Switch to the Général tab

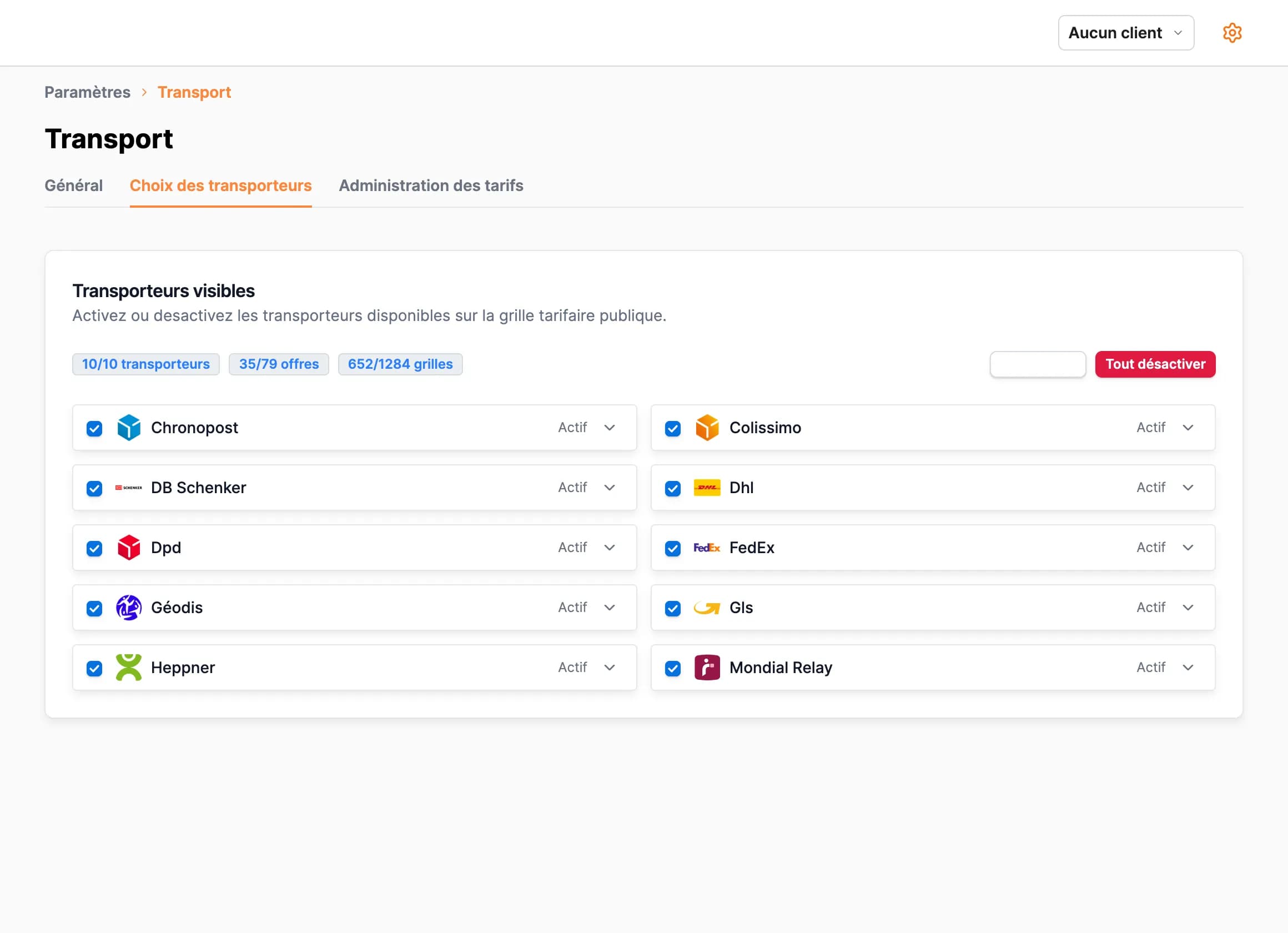73,186
